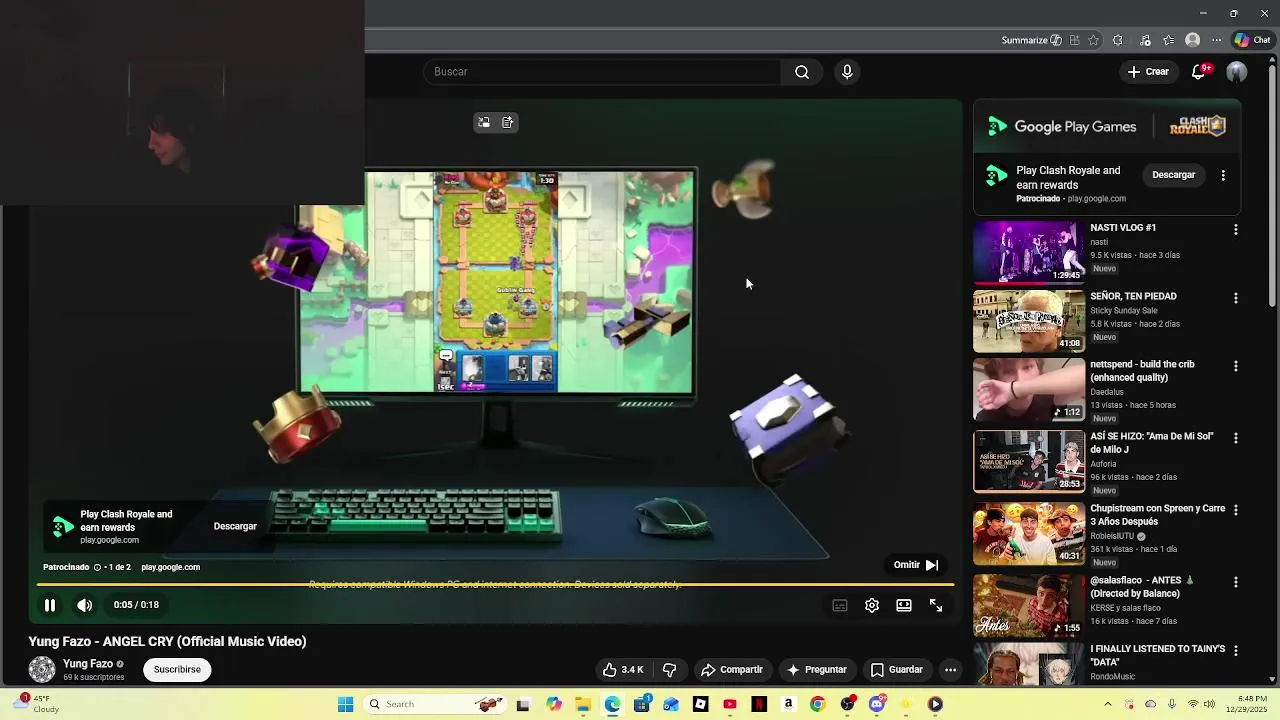The width and height of the screenshot is (1280, 720).
Task: Click Descargar in the sidebar Google Play ad
Action: [1173, 175]
